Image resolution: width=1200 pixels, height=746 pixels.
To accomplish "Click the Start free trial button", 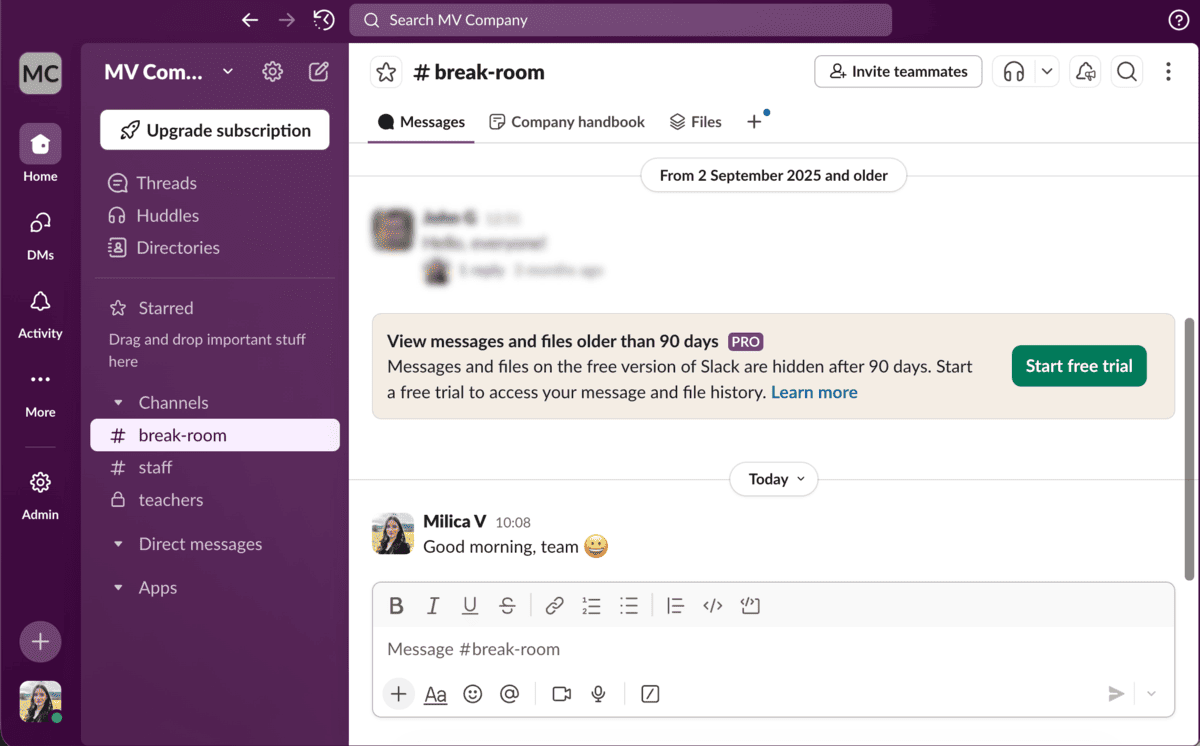I will click(1079, 366).
